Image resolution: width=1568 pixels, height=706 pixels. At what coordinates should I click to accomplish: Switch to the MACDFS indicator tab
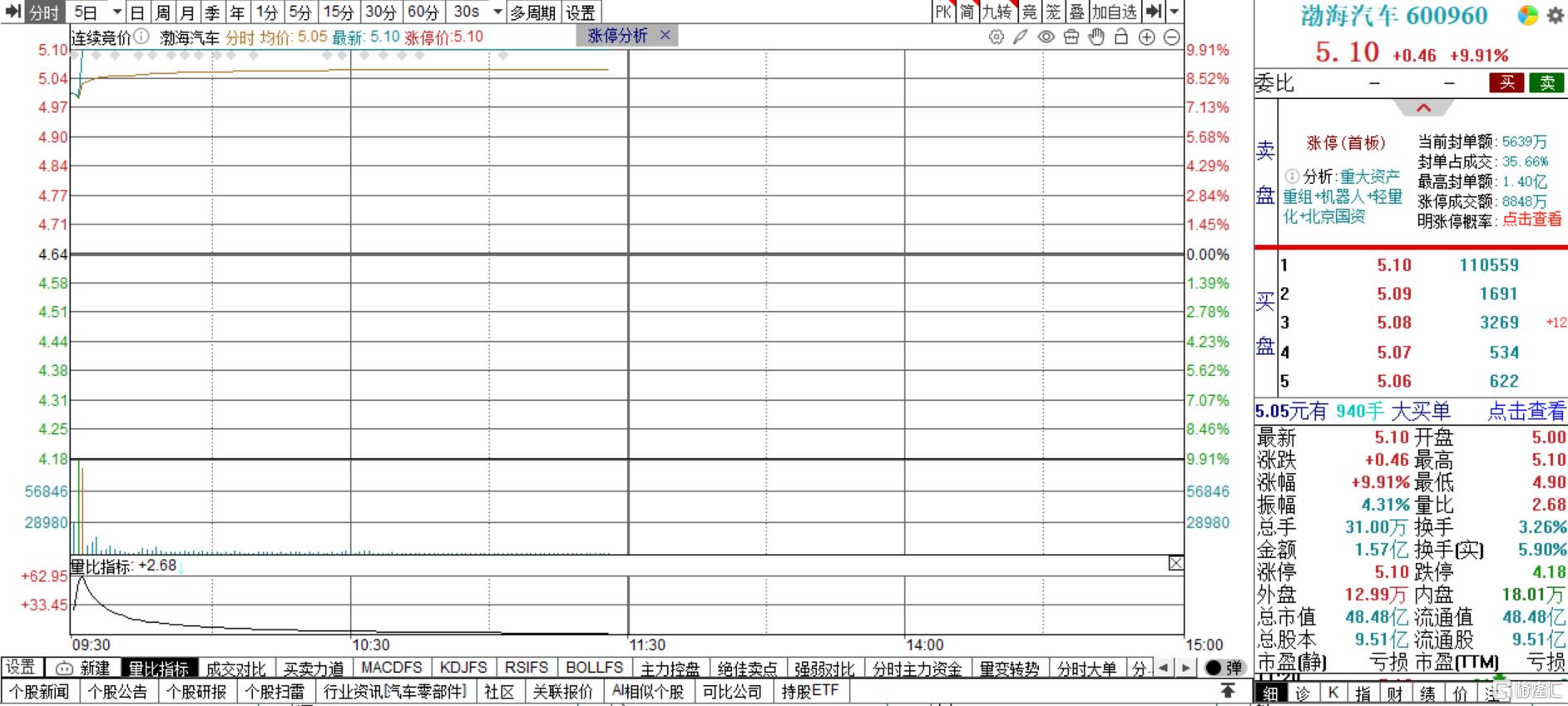point(391,668)
